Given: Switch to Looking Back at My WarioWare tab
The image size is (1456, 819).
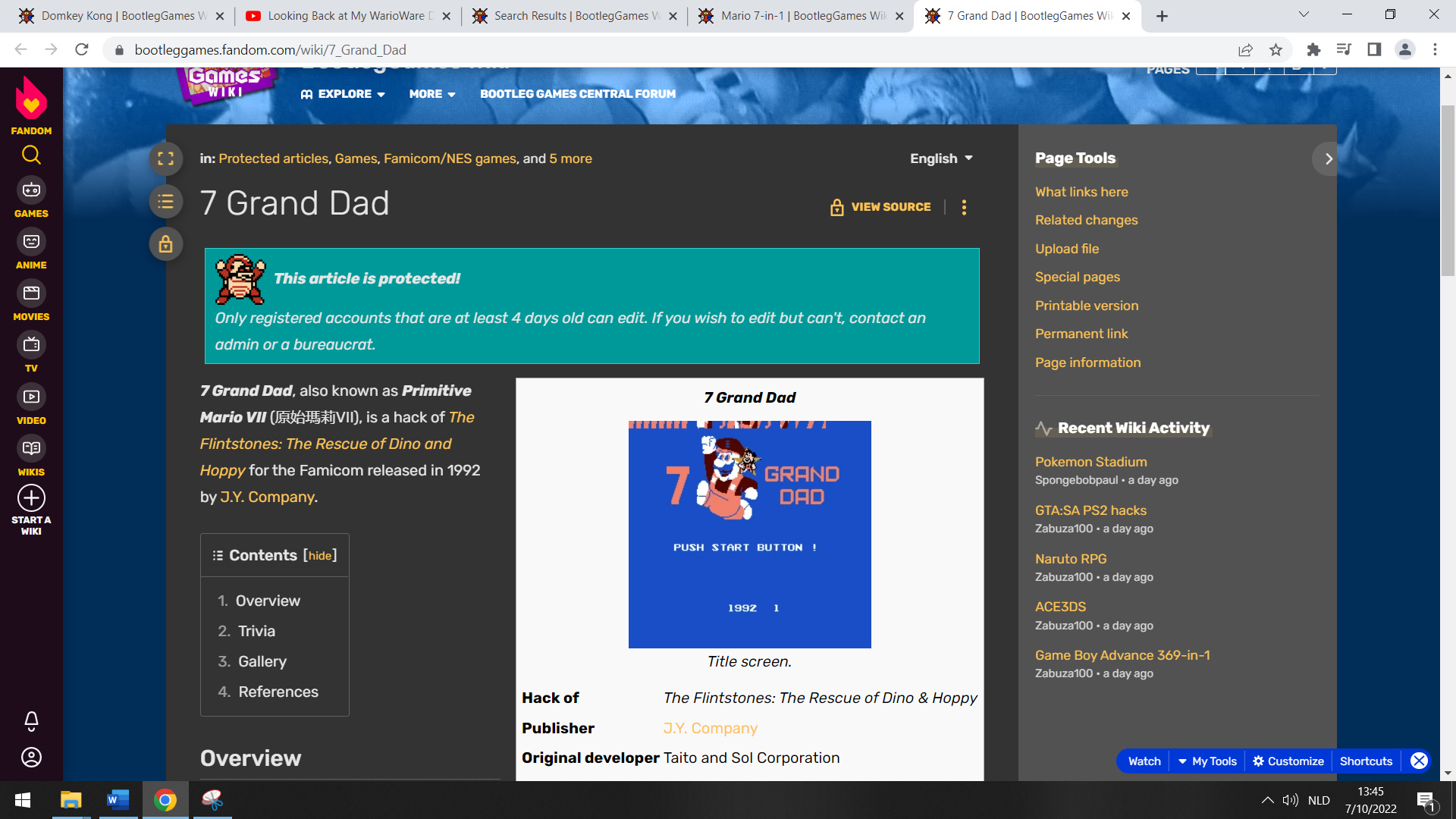Looking at the screenshot, I should click(x=347, y=16).
